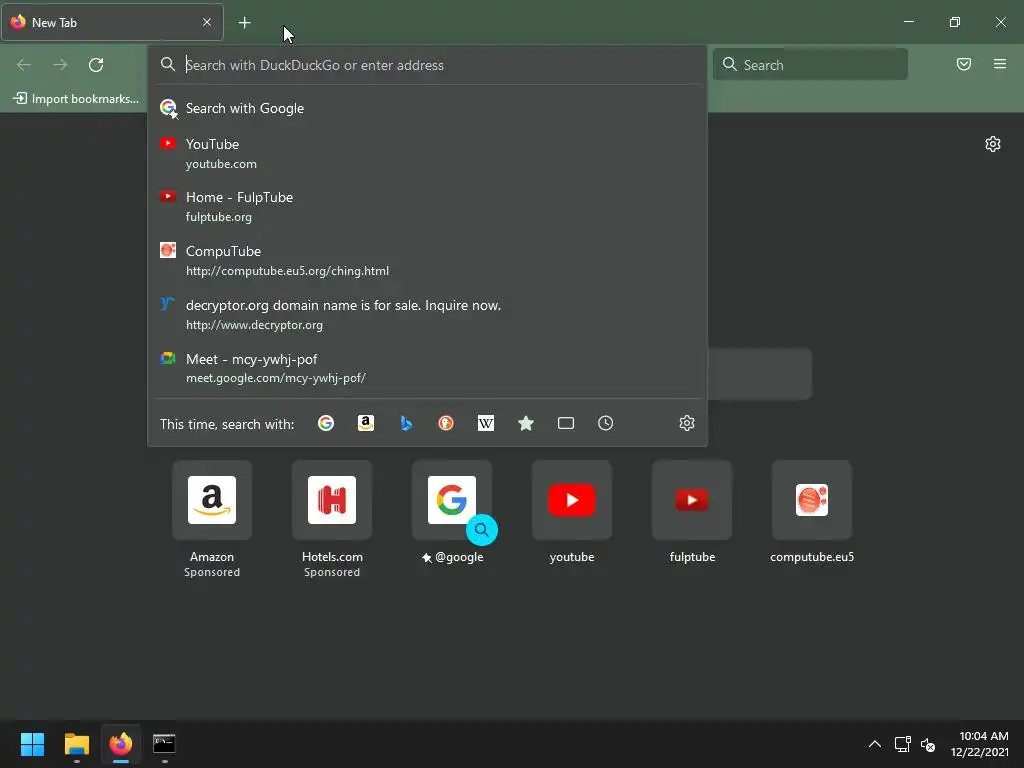The width and height of the screenshot is (1024, 768).
Task: Search this time with DuckDuckGo icon
Action: click(446, 423)
